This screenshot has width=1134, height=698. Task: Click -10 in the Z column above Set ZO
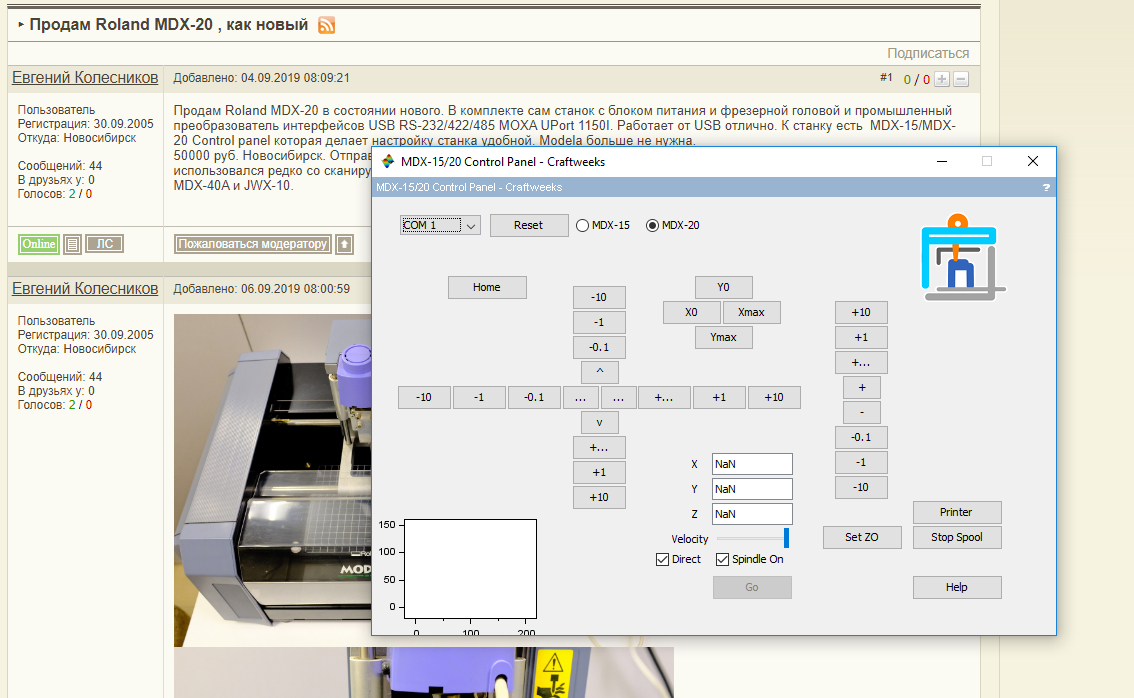[x=861, y=488]
